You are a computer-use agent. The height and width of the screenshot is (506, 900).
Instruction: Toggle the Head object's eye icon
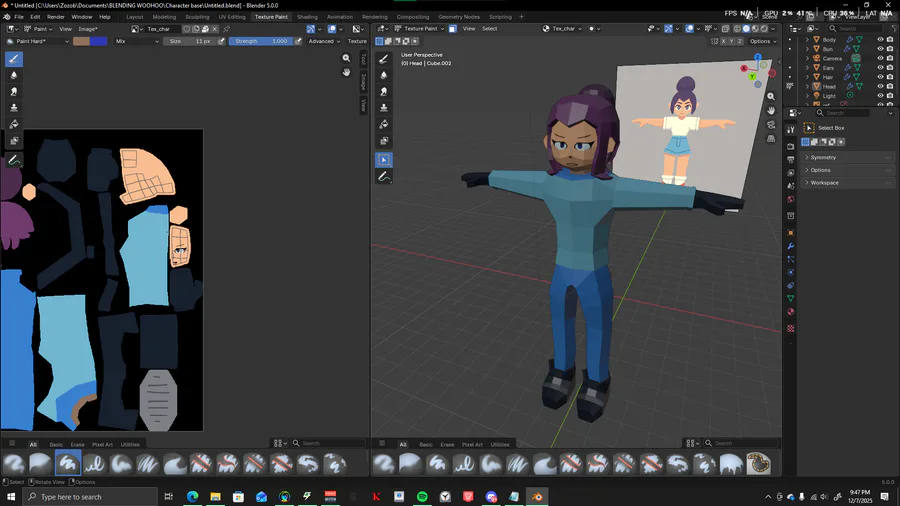coord(880,86)
